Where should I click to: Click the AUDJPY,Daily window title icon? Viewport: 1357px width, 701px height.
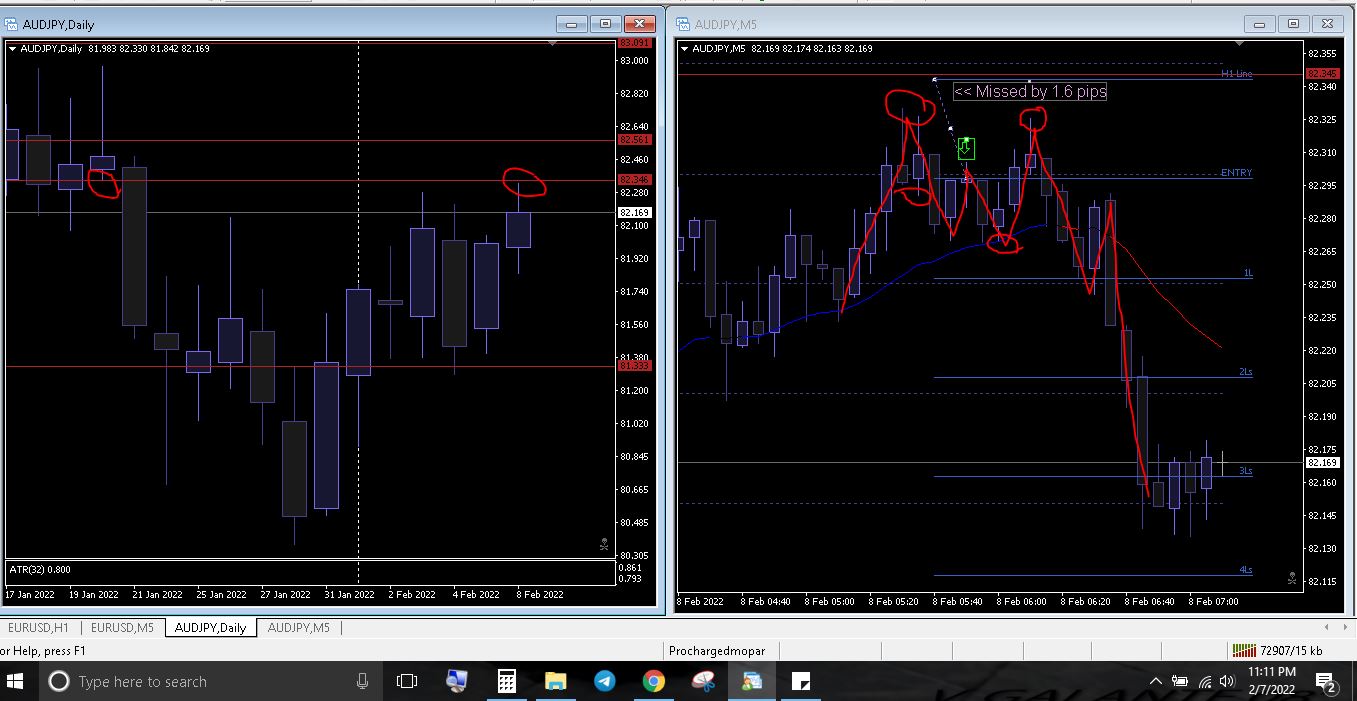(11, 24)
